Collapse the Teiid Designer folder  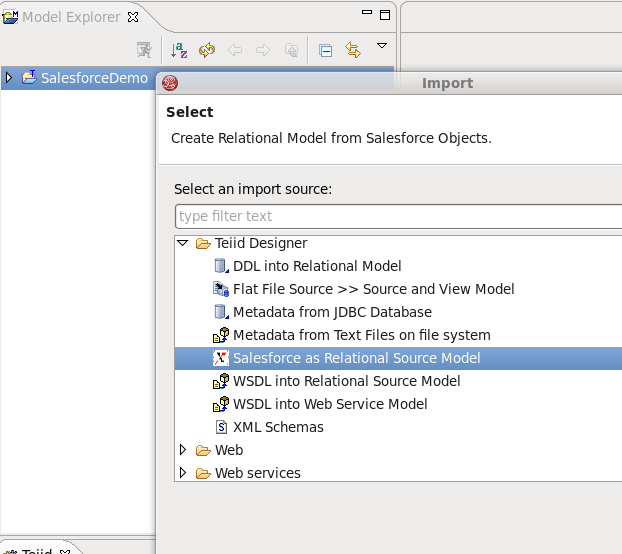click(x=183, y=243)
